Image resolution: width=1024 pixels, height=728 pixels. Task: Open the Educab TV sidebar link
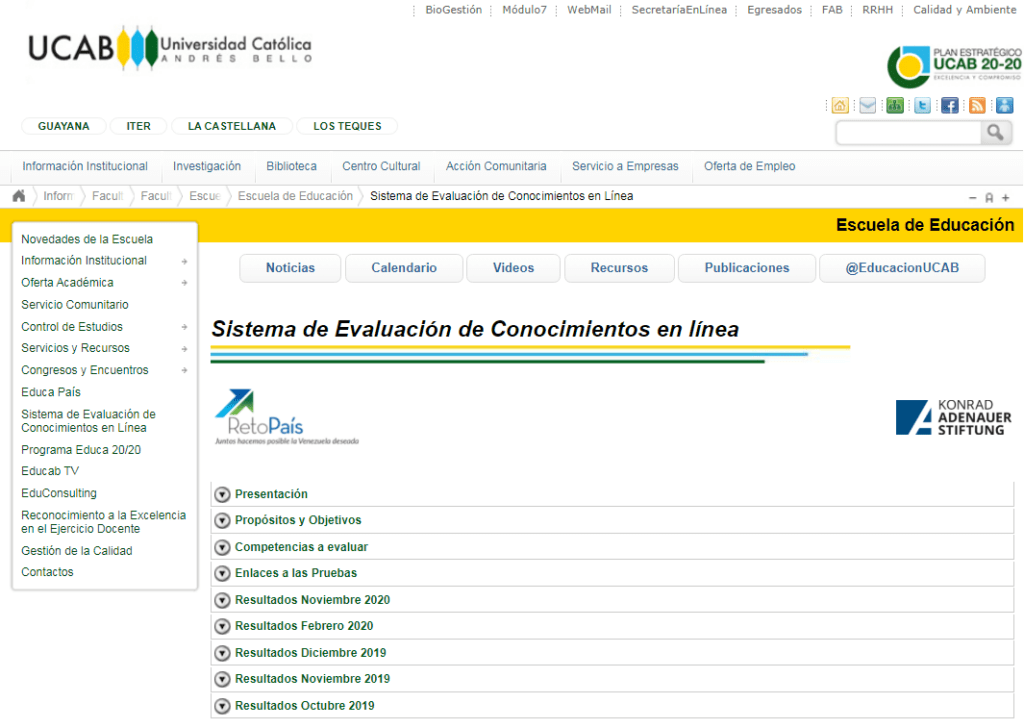(50, 471)
